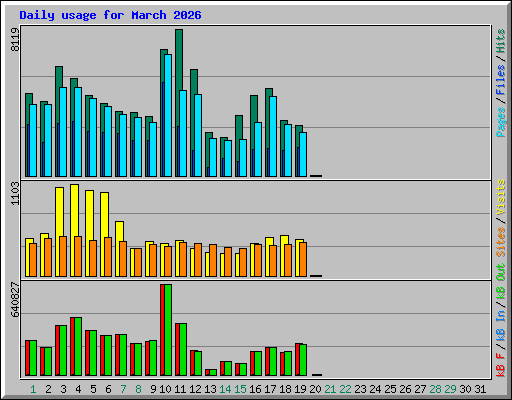Screen dimensions: 512x400
Task: Click day 4 on the date axis
Action: [78, 389]
